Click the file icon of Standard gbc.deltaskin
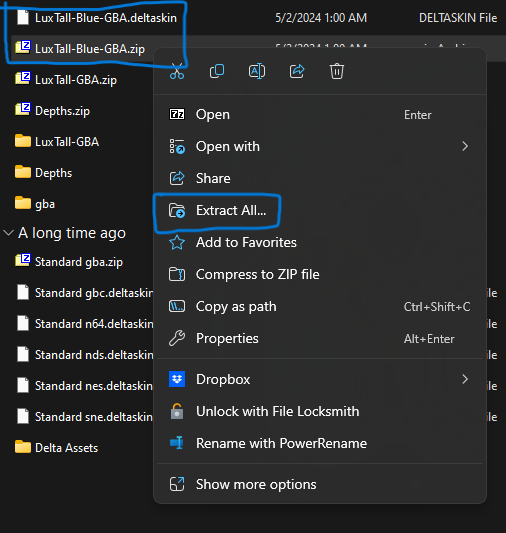Image resolution: width=506 pixels, height=533 pixels. 23,292
